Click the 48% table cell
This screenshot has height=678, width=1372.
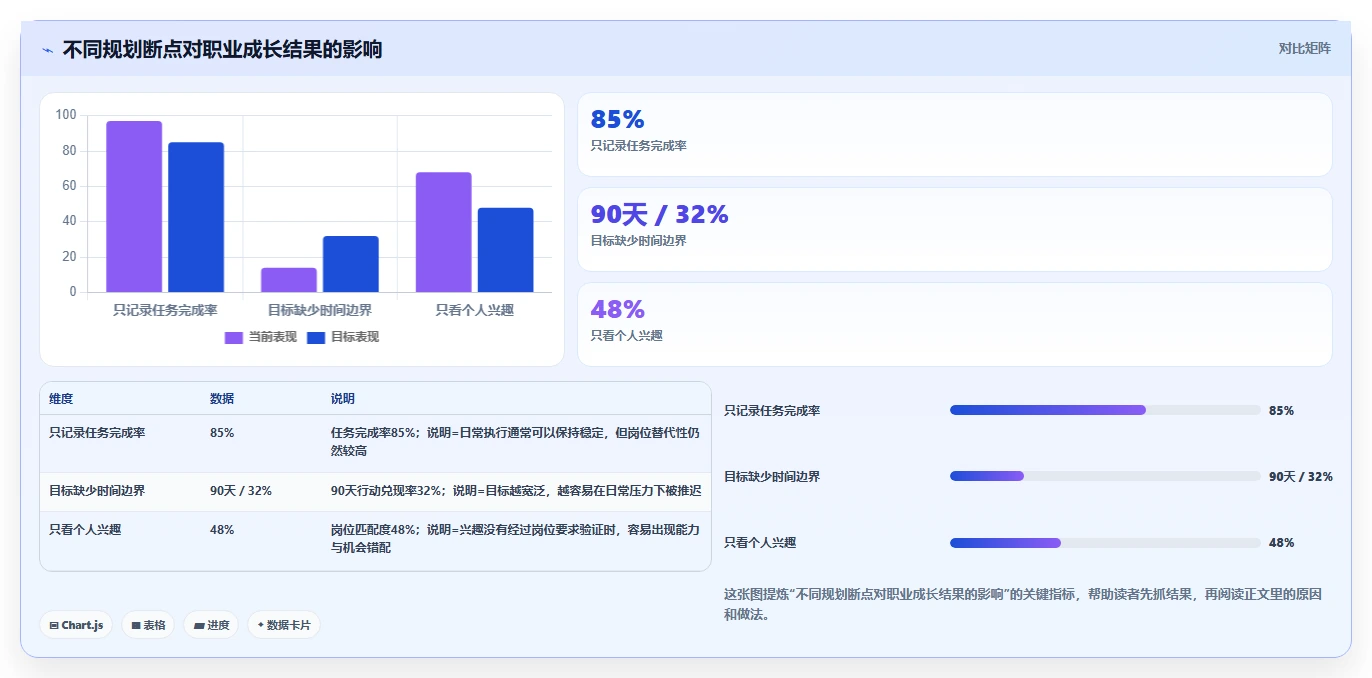click(x=222, y=530)
